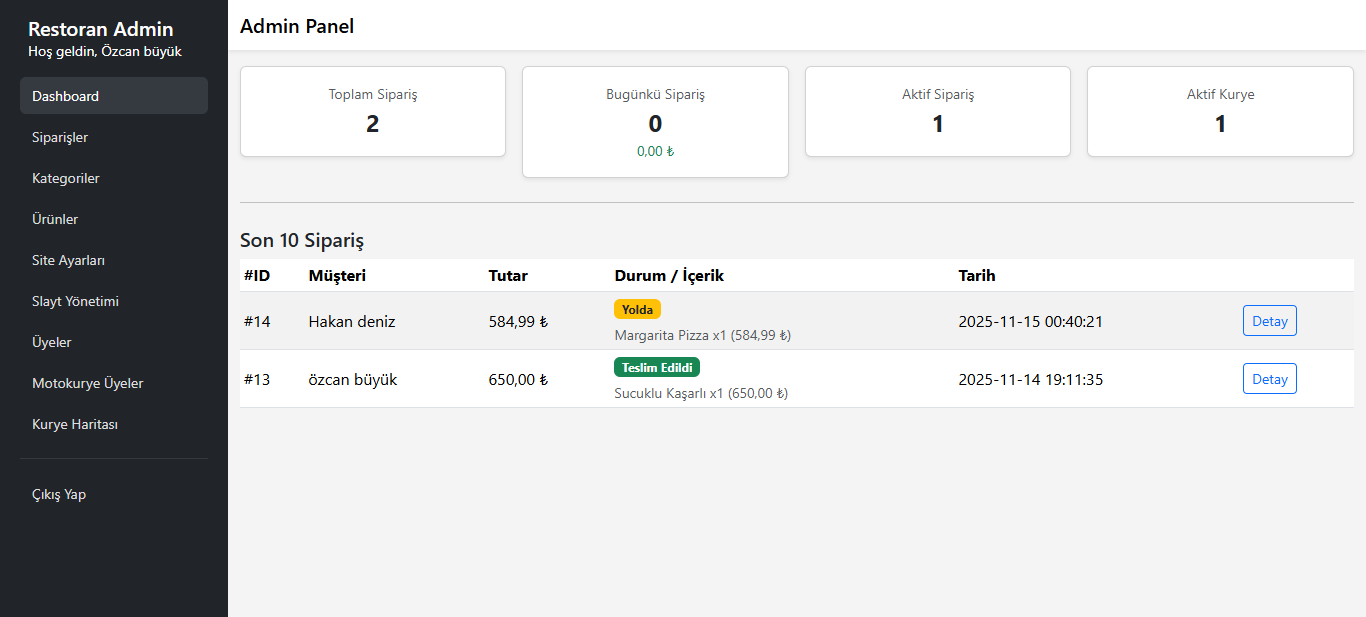1366x617 pixels.
Task: Click the Restoran Admin sidebar title
Action: 100,29
